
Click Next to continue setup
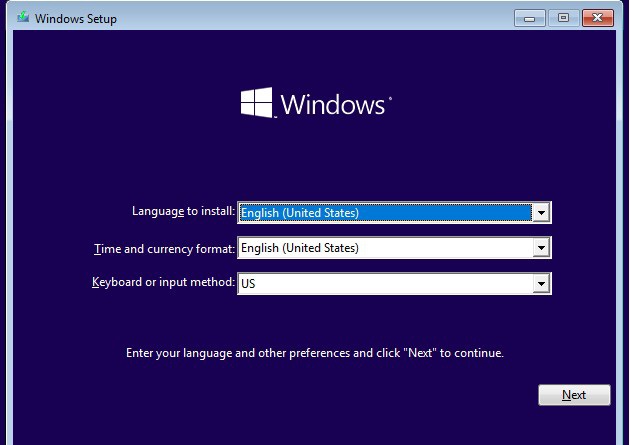pos(574,395)
